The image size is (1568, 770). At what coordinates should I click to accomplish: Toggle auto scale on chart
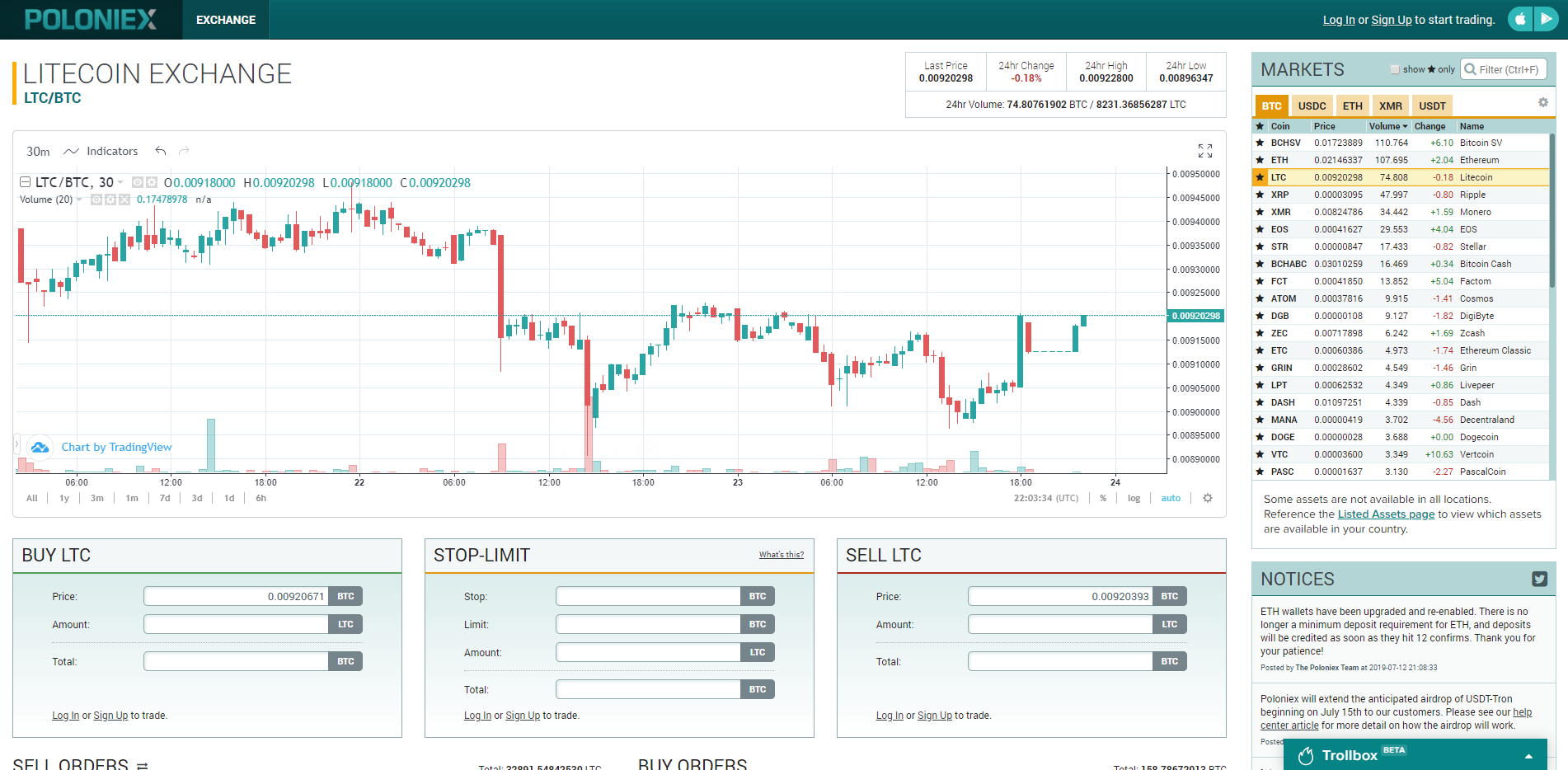1171,498
